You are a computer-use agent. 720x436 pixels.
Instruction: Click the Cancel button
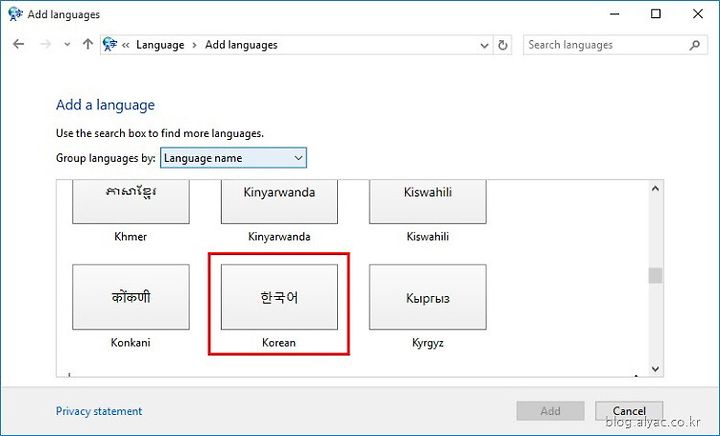tap(629, 411)
